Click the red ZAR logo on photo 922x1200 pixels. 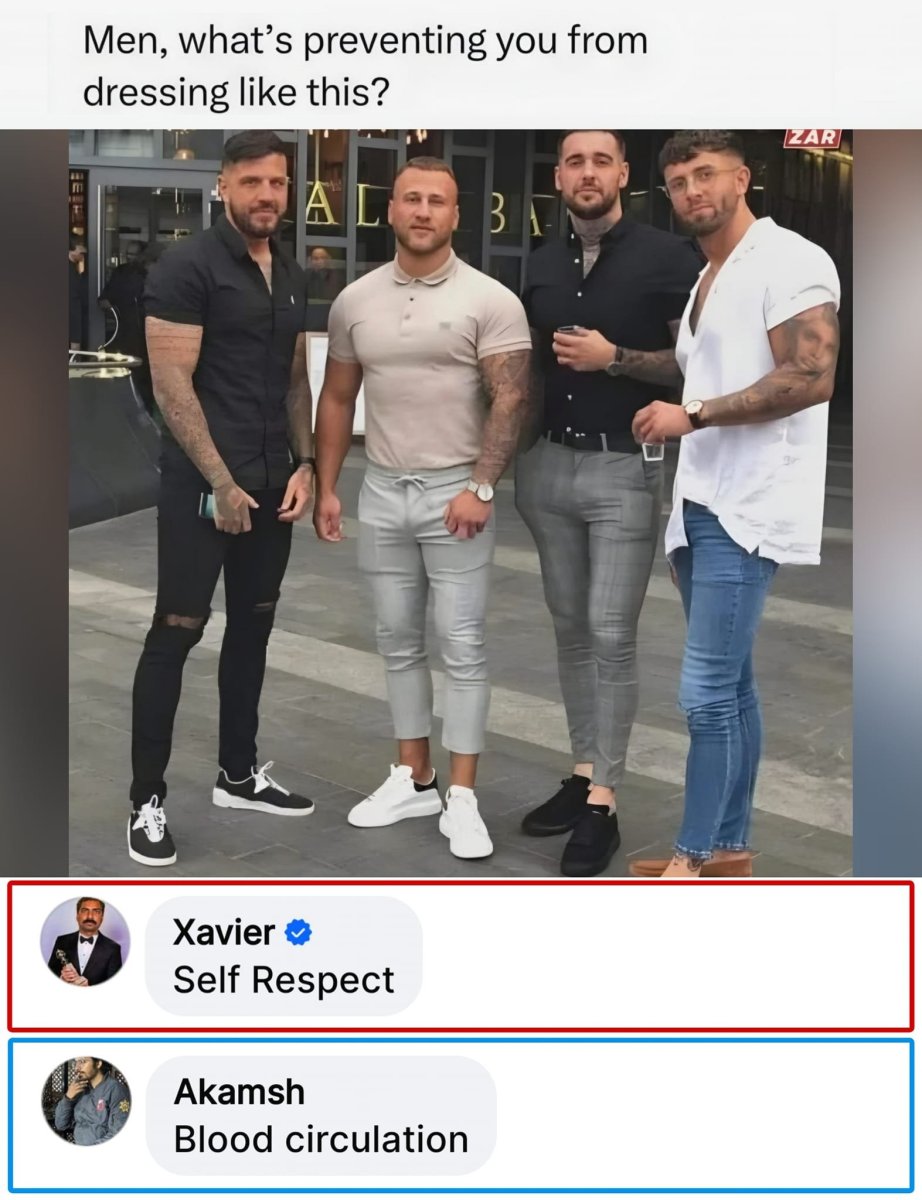coord(812,139)
